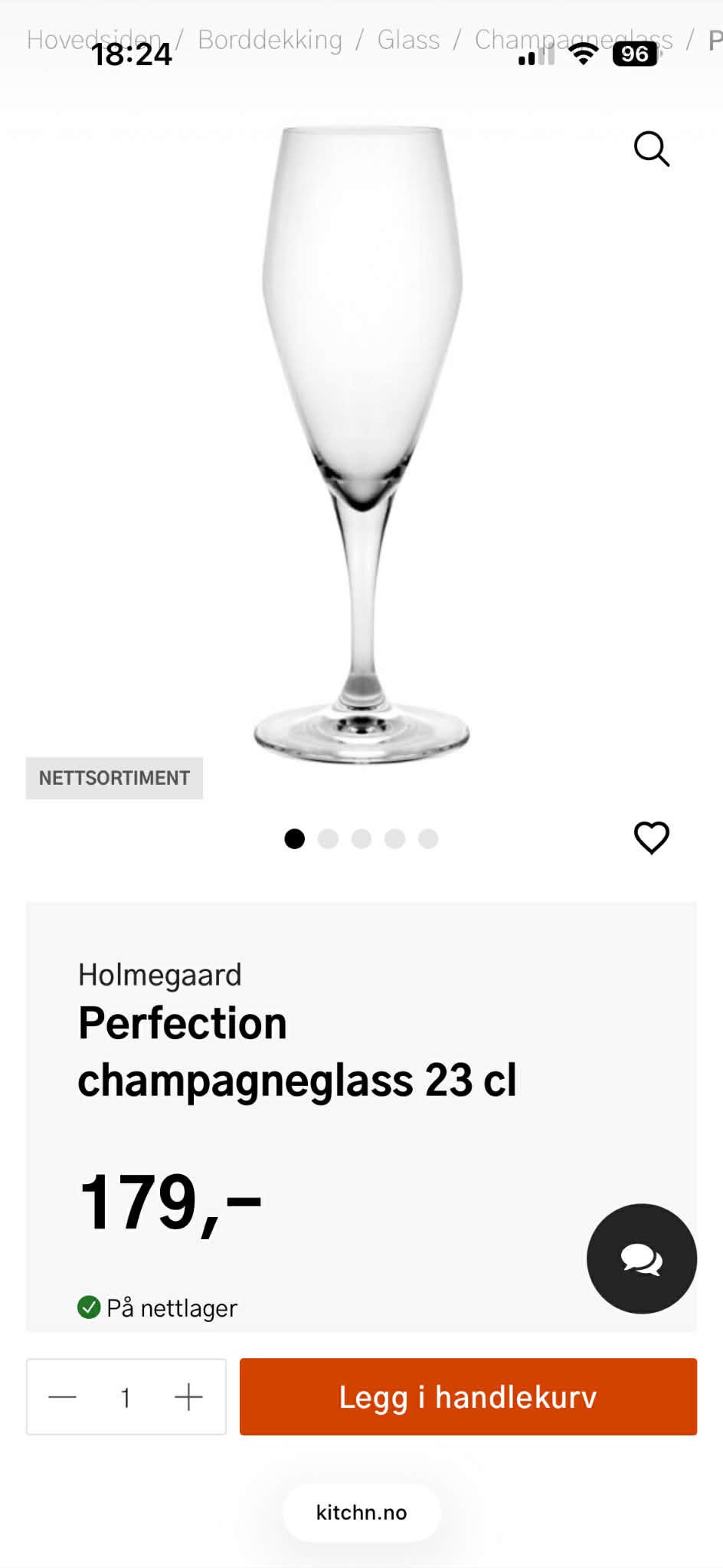The width and height of the screenshot is (723, 1568).
Task: Tap the NETTSORTIMENT badge
Action: click(114, 778)
